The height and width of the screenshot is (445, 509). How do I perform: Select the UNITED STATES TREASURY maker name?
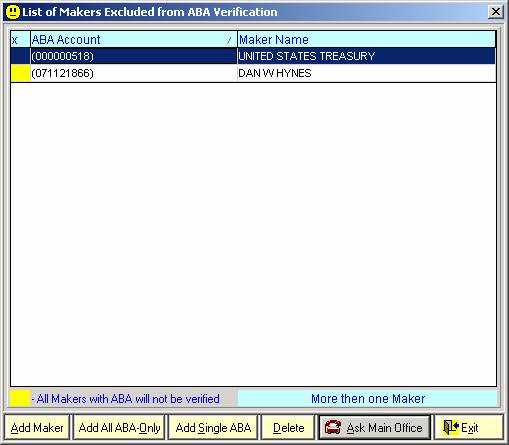click(307, 56)
